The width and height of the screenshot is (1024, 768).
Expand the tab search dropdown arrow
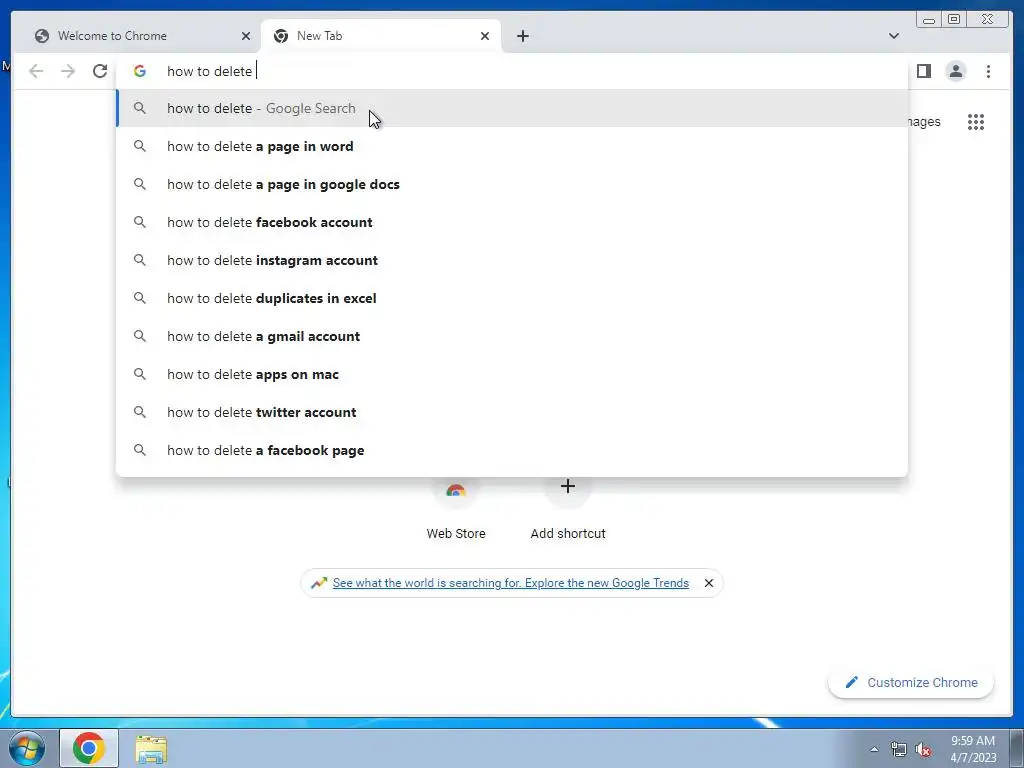[x=893, y=36]
